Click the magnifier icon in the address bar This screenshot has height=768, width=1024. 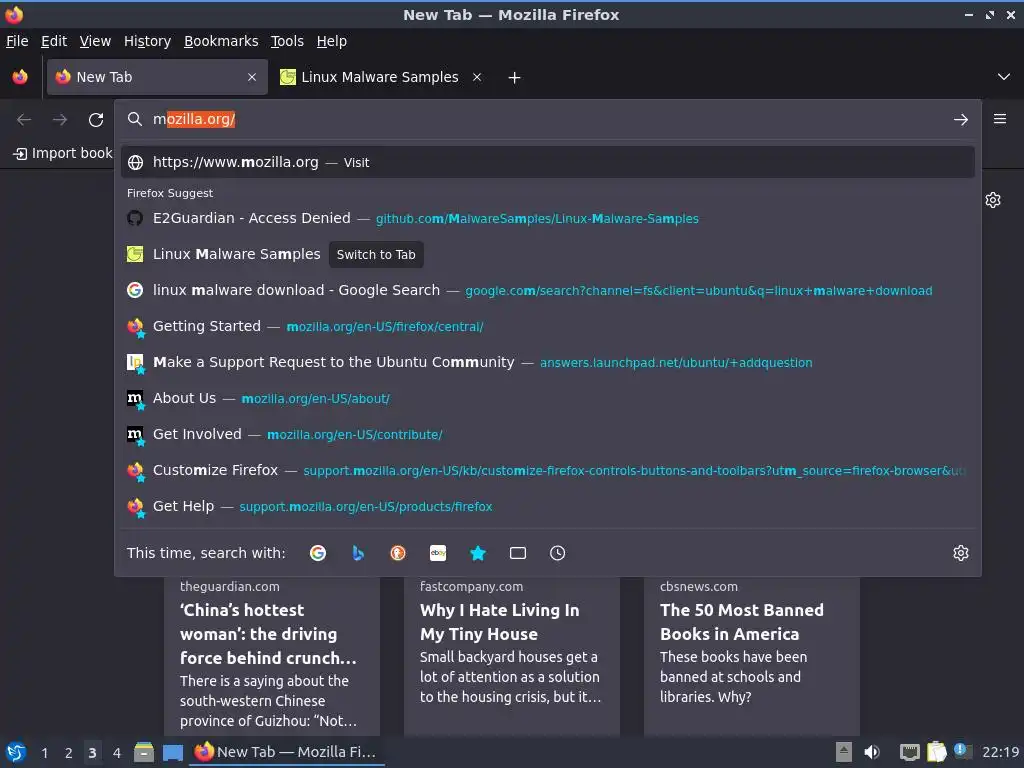click(135, 119)
